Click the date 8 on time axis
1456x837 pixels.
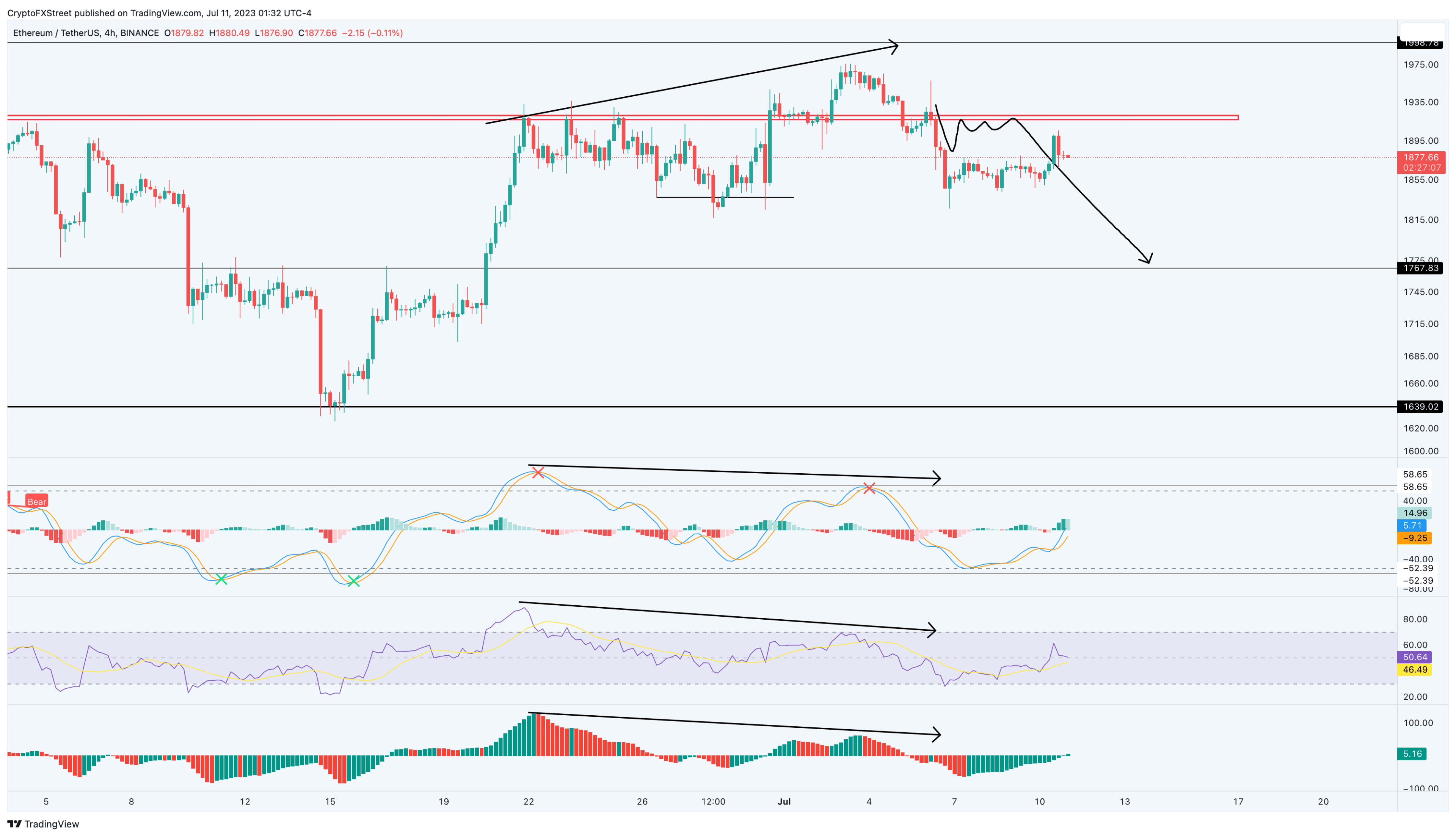click(131, 801)
